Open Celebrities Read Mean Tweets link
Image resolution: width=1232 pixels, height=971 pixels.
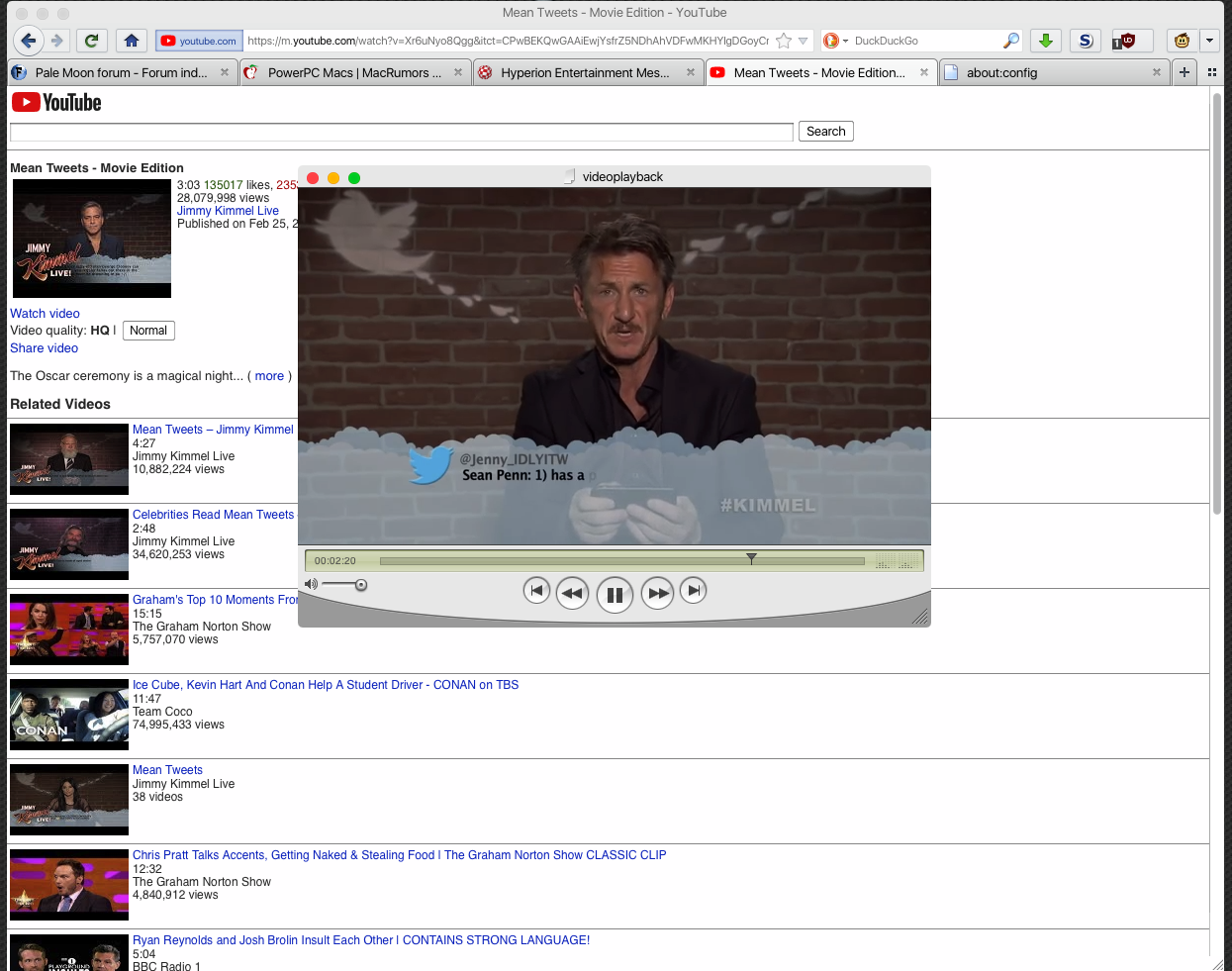pos(213,515)
